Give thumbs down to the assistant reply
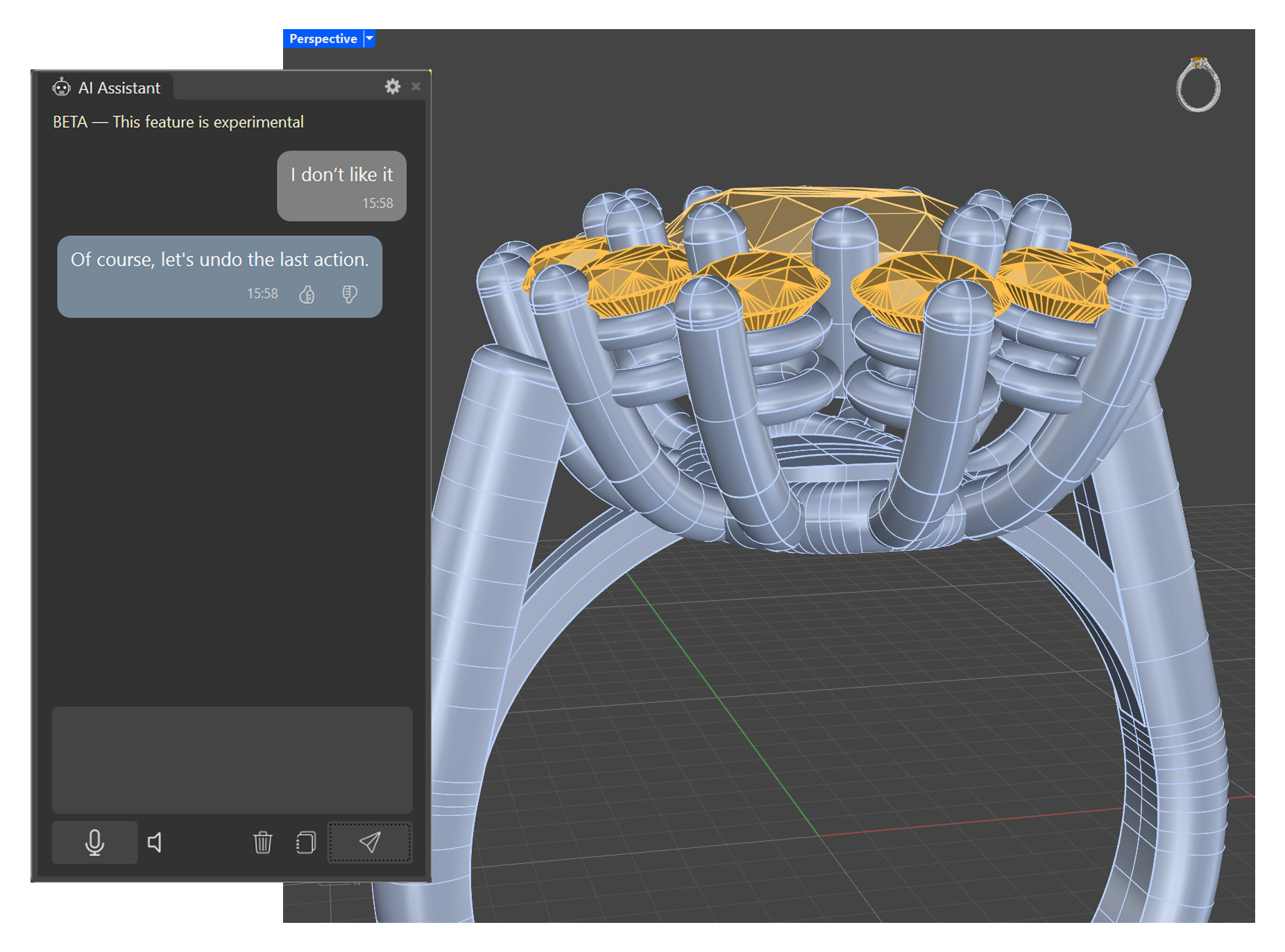 point(350,295)
